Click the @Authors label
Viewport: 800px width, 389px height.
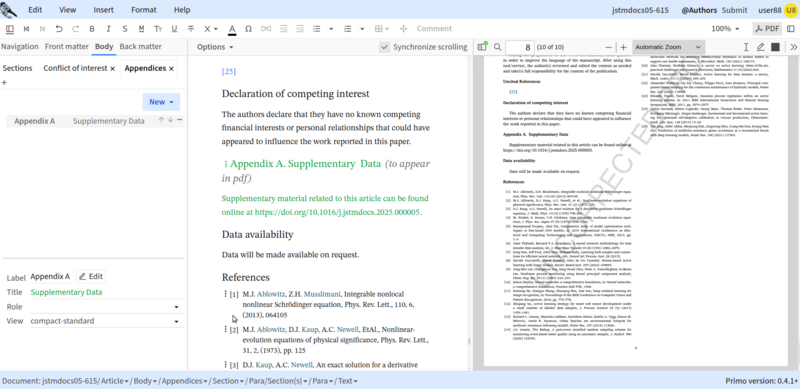point(699,10)
